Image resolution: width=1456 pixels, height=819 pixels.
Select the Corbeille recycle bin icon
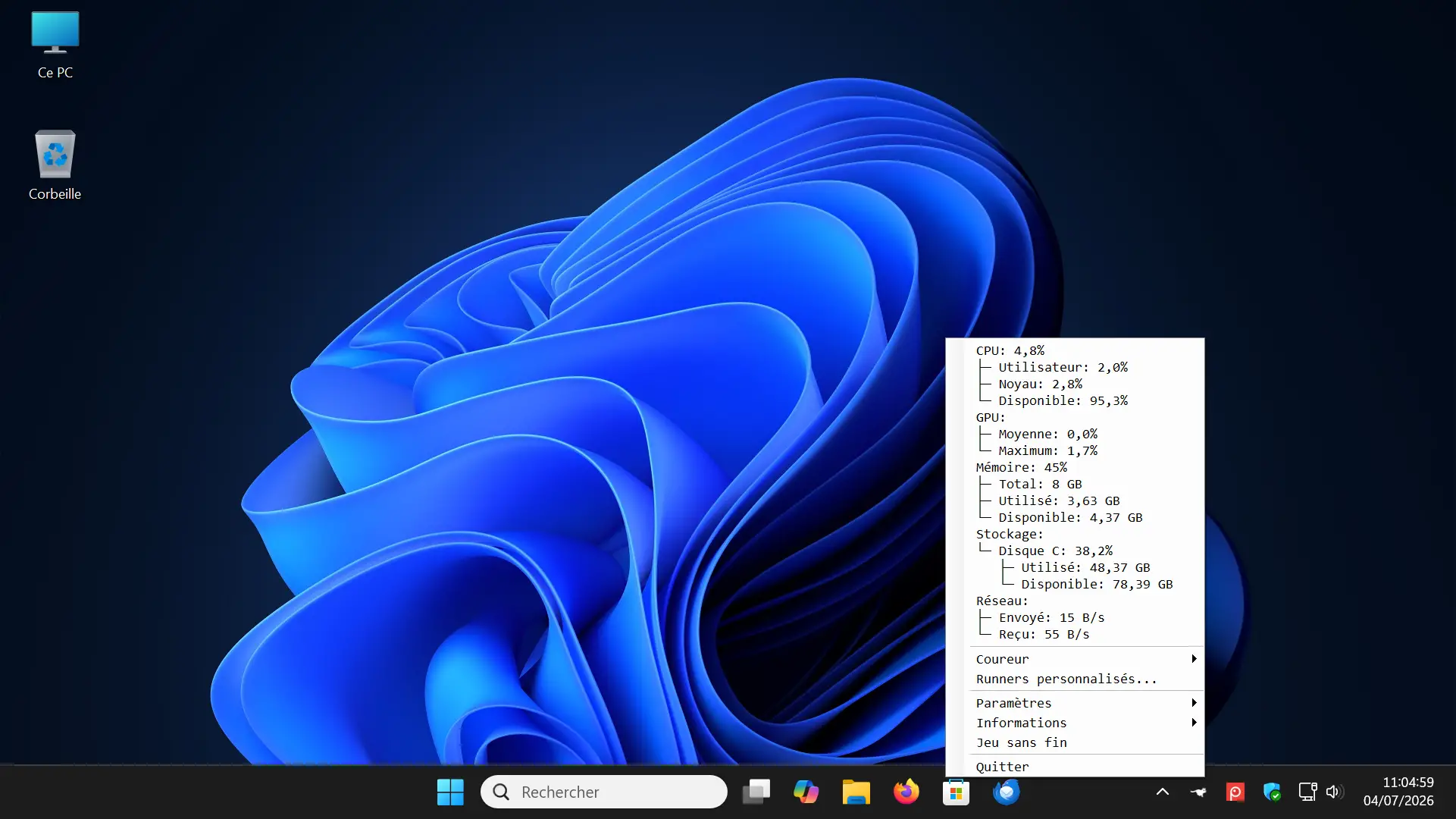point(55,165)
